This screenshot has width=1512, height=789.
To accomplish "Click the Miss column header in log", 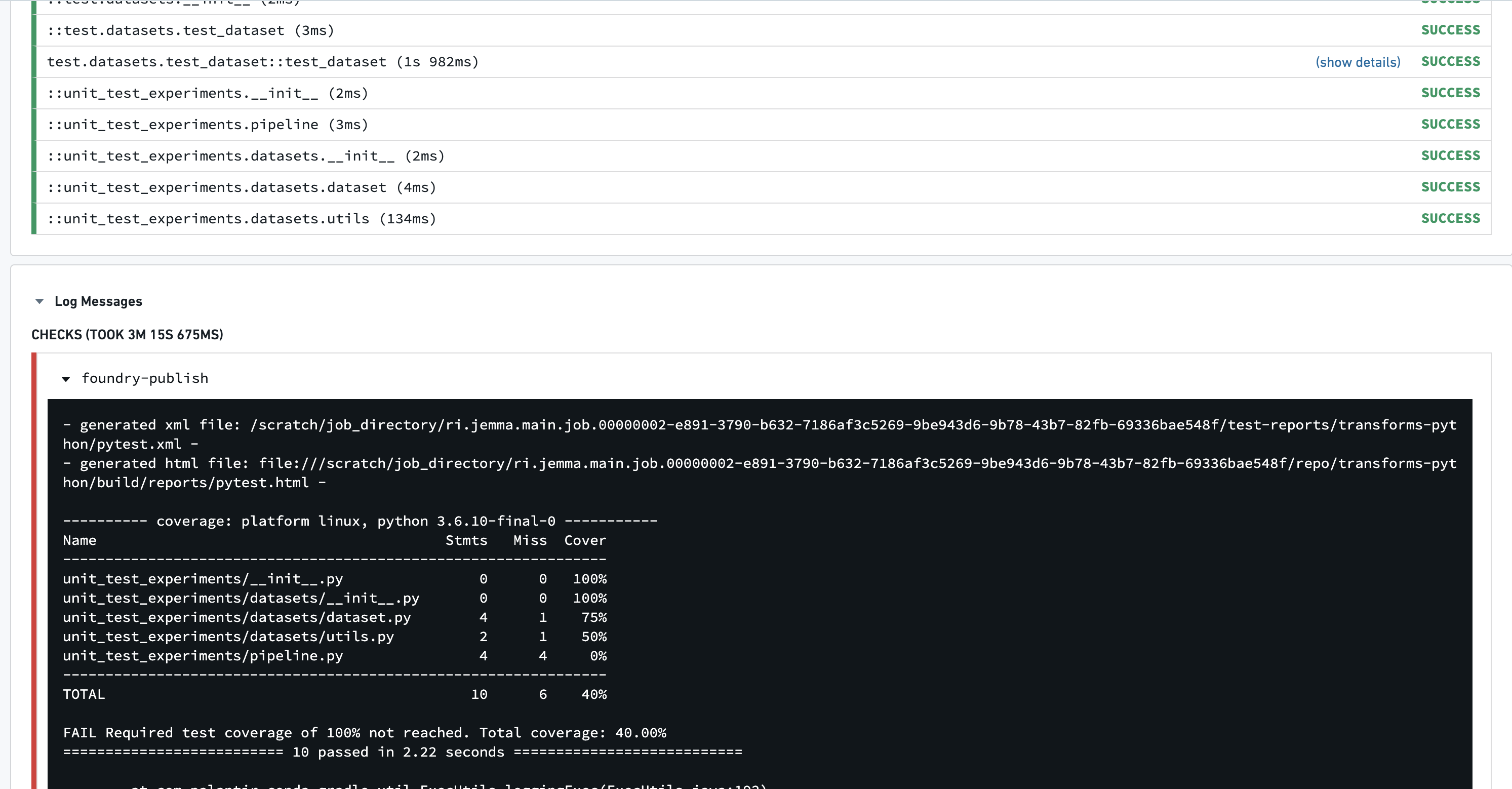I will point(530,540).
